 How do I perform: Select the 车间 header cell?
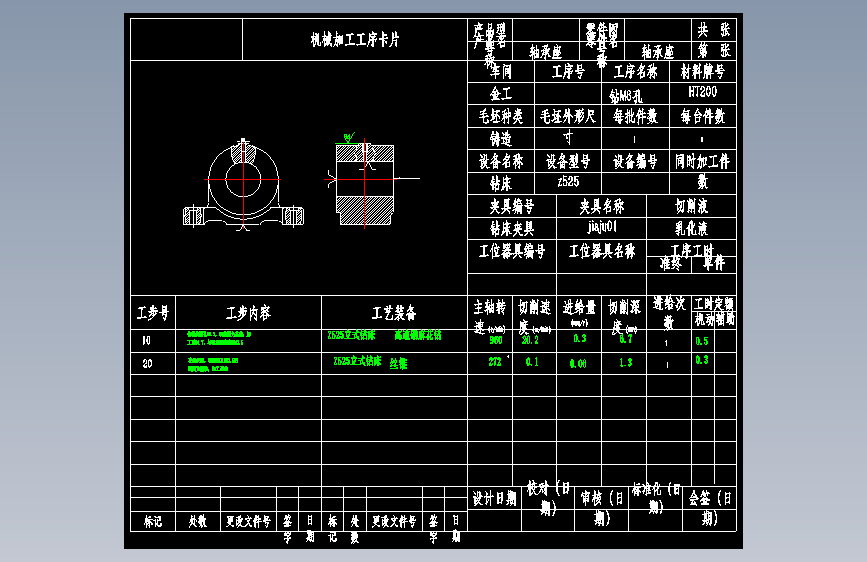click(x=501, y=71)
